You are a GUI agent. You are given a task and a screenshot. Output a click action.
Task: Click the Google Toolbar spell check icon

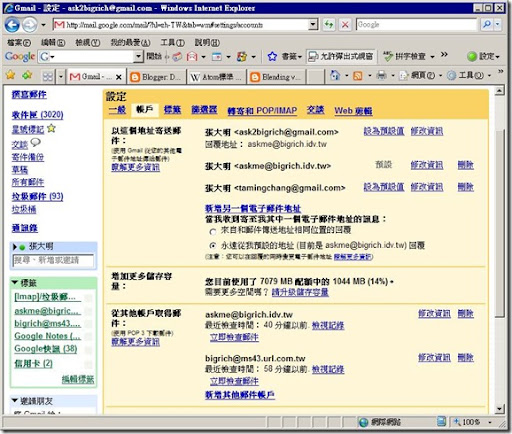click(388, 56)
